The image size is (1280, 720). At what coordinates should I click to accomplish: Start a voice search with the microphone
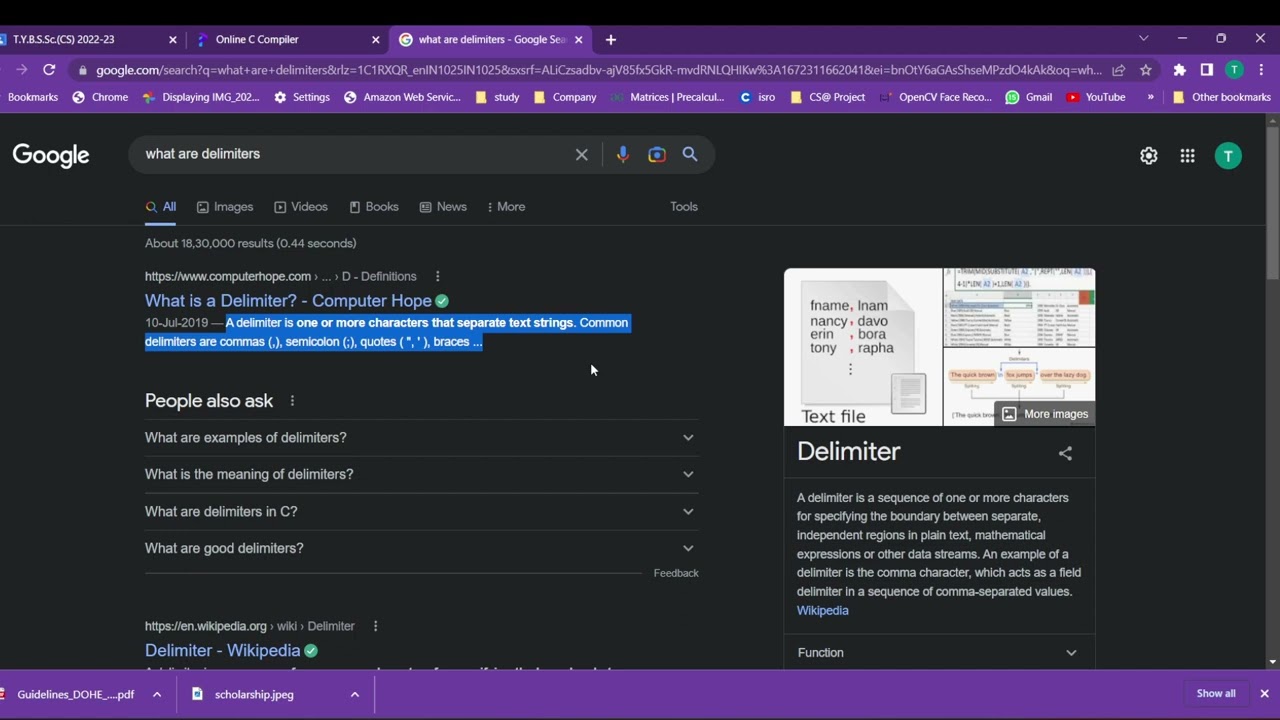(622, 154)
